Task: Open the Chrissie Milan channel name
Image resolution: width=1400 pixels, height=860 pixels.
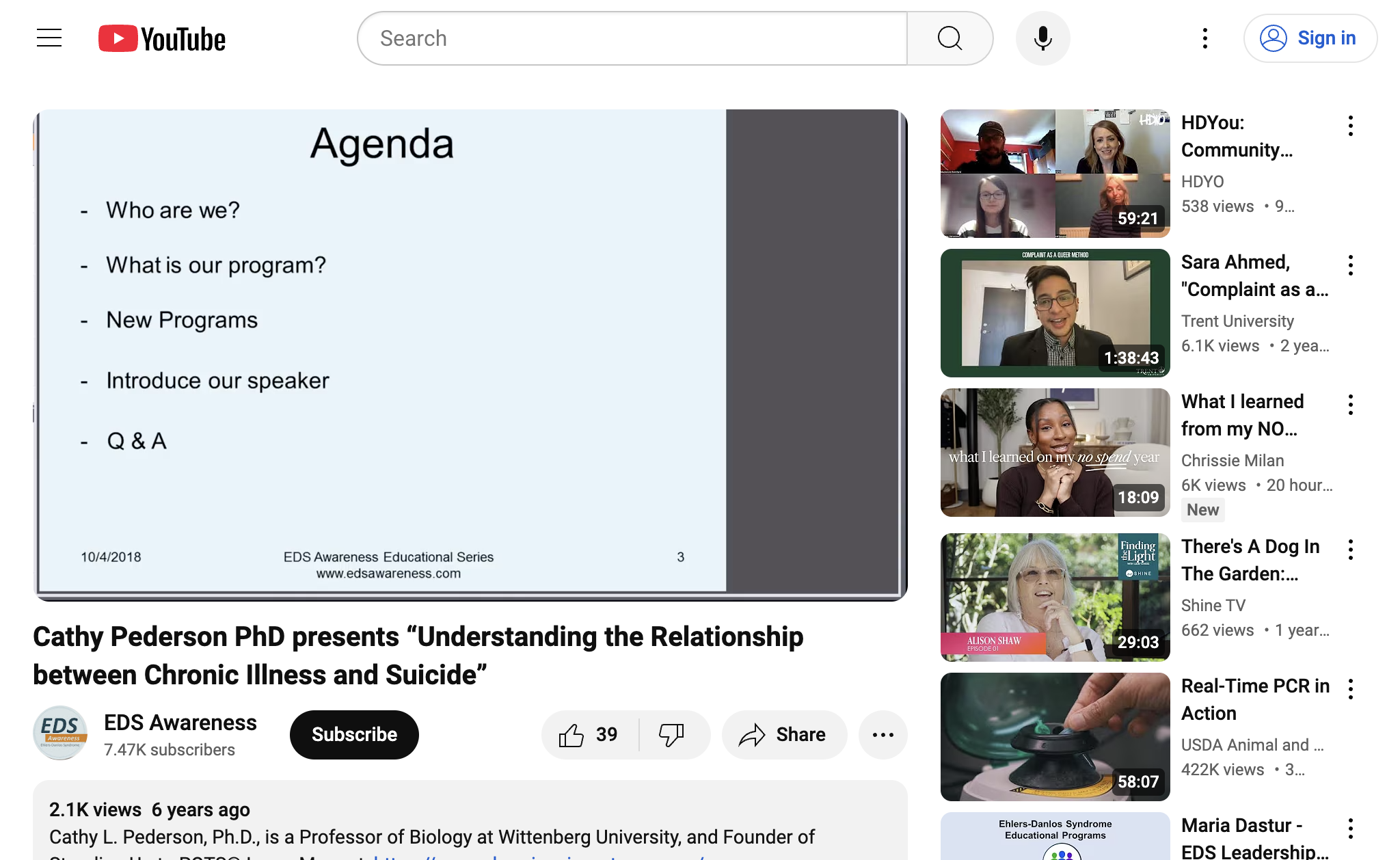Action: (1233, 461)
